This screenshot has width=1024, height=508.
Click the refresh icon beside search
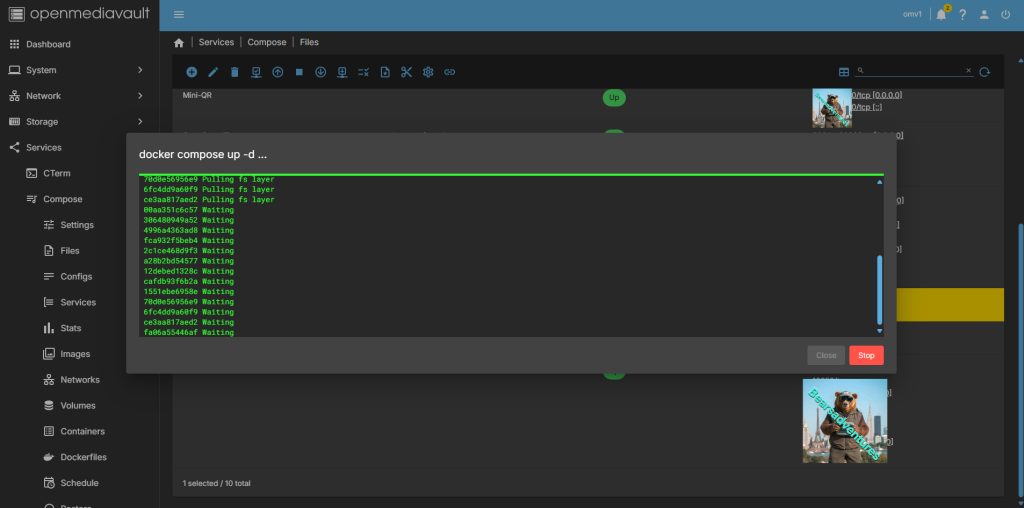(985, 72)
